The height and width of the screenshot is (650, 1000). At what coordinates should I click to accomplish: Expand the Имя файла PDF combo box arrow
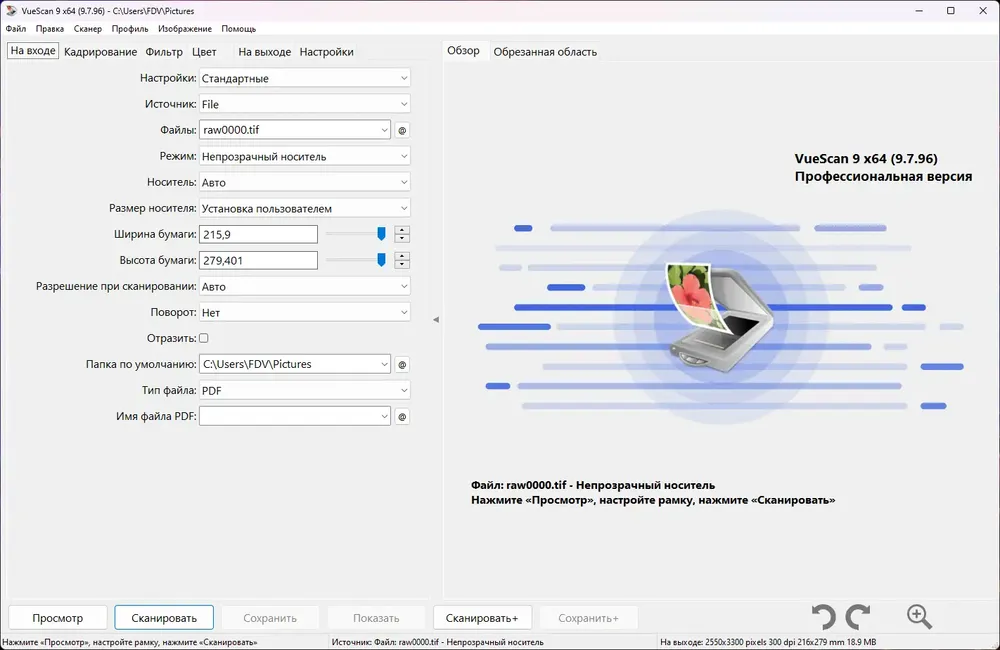384,417
